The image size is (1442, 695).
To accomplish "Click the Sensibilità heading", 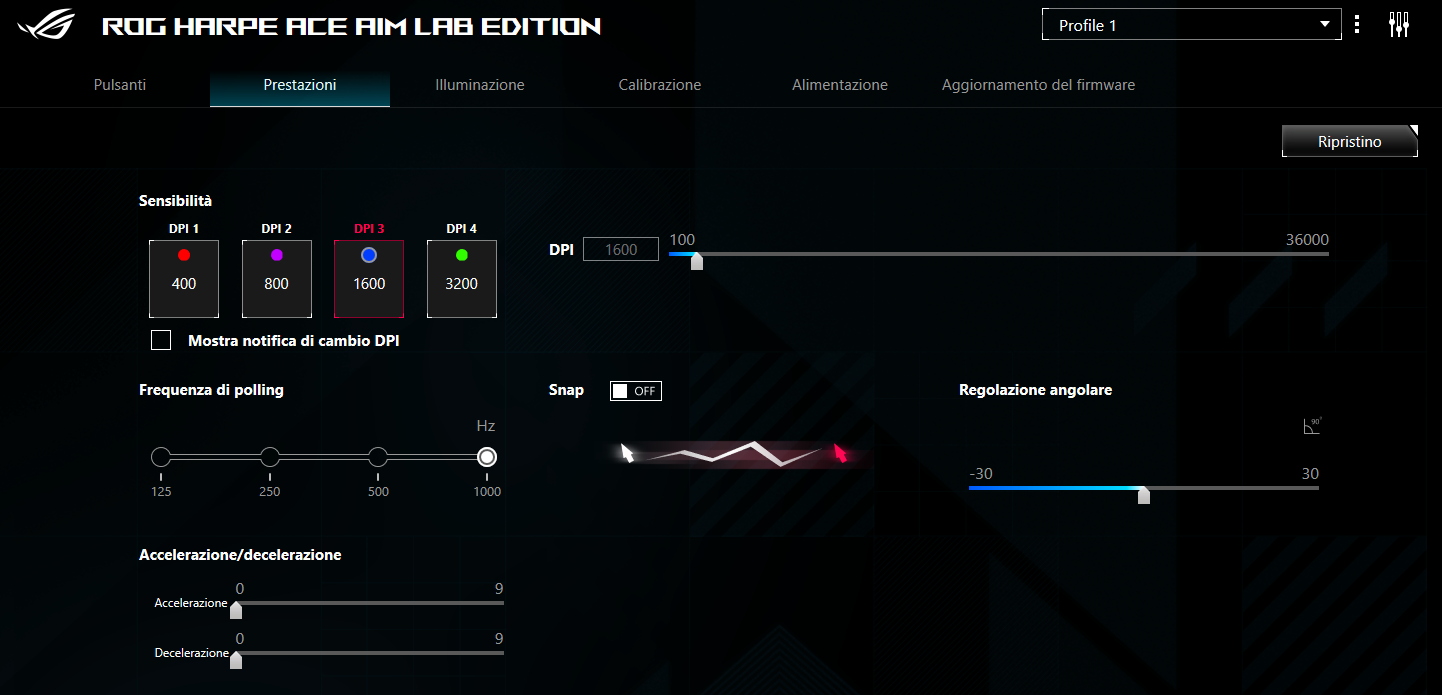I will coord(175,201).
